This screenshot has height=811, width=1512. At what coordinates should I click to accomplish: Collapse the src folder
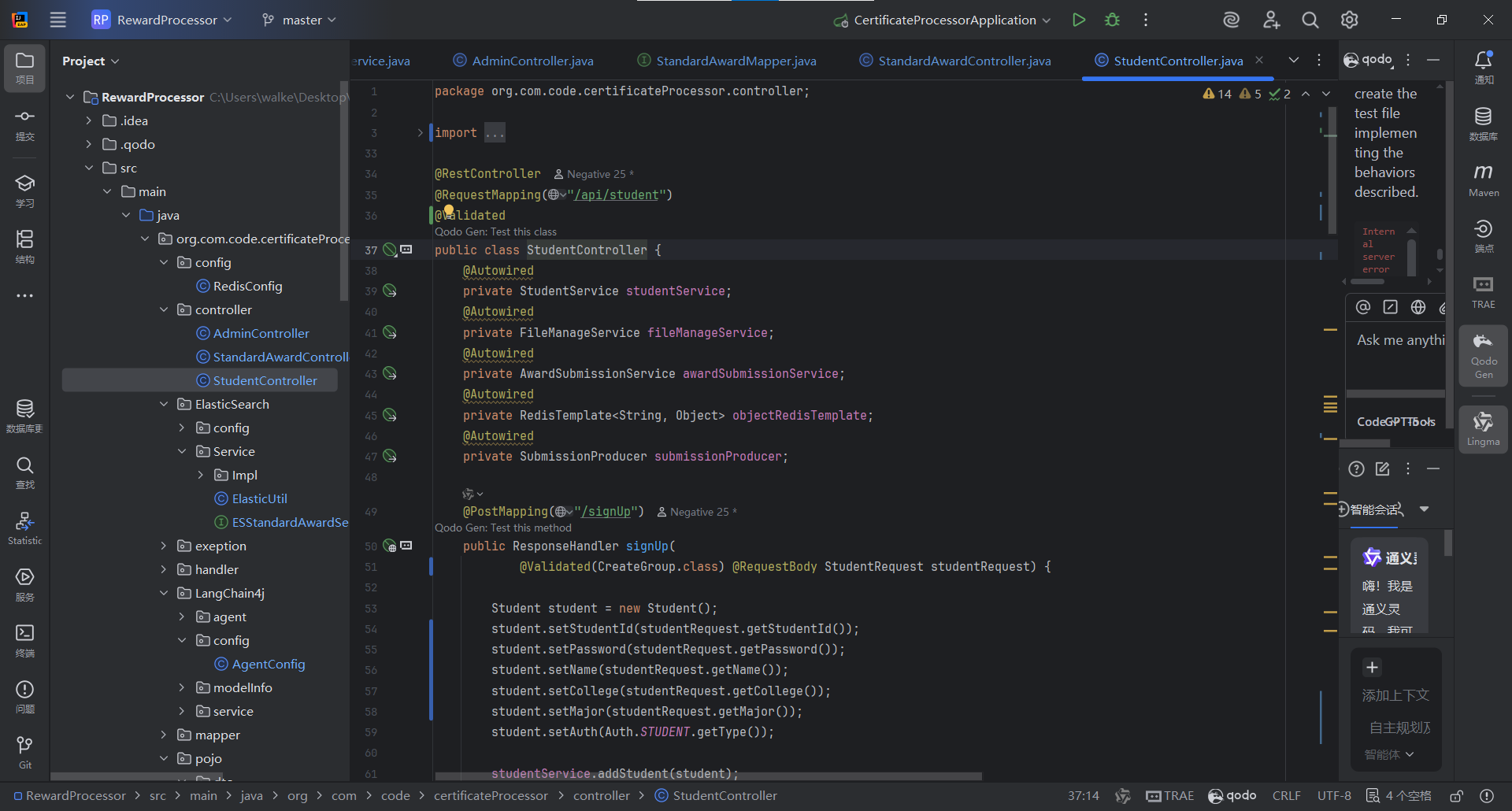(88, 168)
